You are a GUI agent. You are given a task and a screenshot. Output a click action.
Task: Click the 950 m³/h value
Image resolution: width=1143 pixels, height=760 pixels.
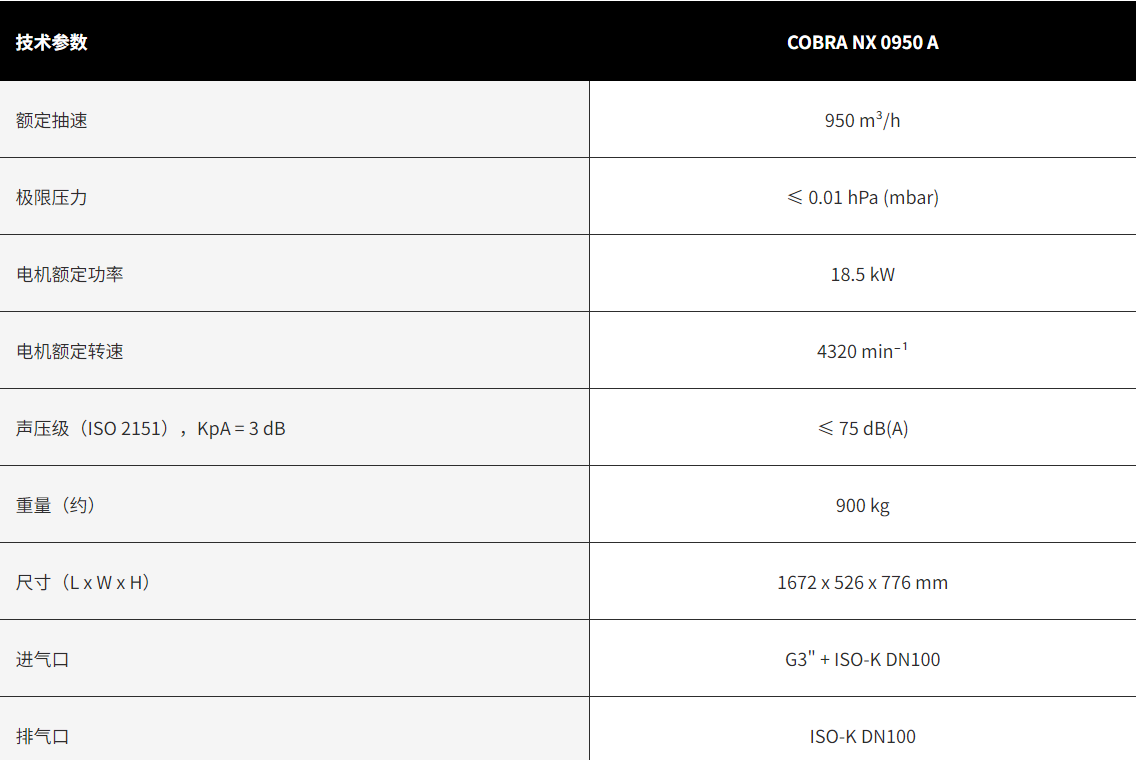point(862,120)
